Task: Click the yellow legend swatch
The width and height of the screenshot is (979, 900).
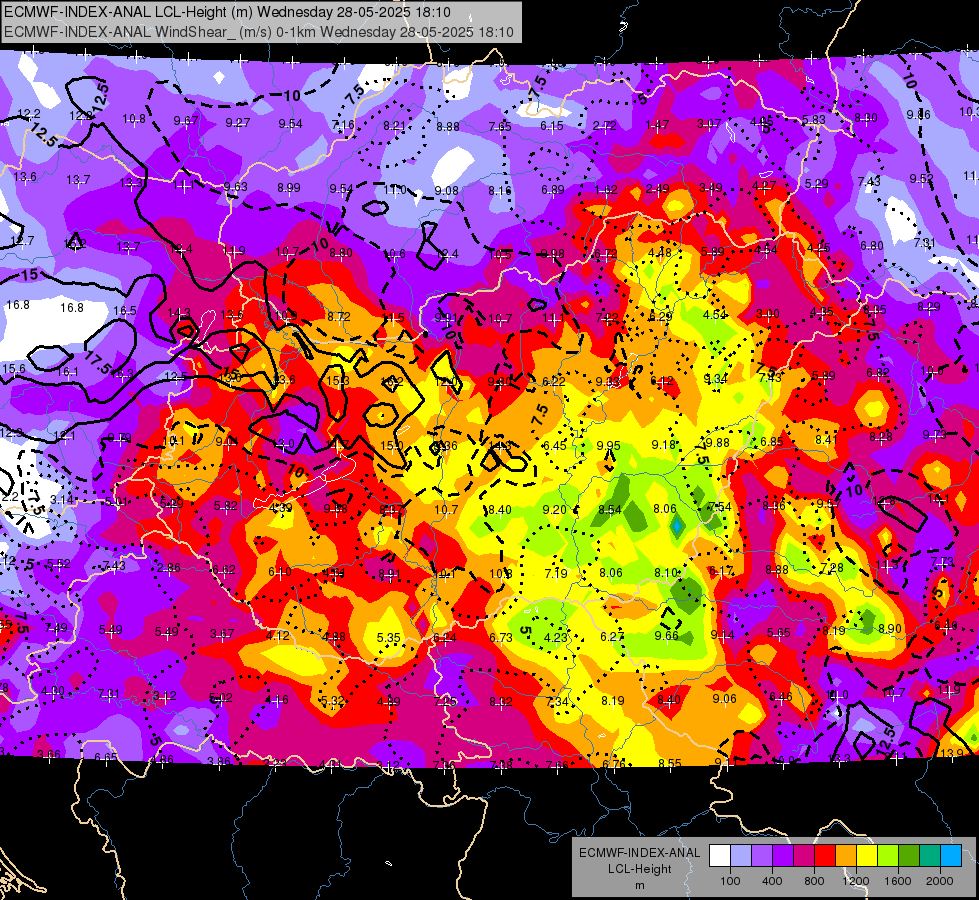Action: pyautogui.click(x=867, y=855)
